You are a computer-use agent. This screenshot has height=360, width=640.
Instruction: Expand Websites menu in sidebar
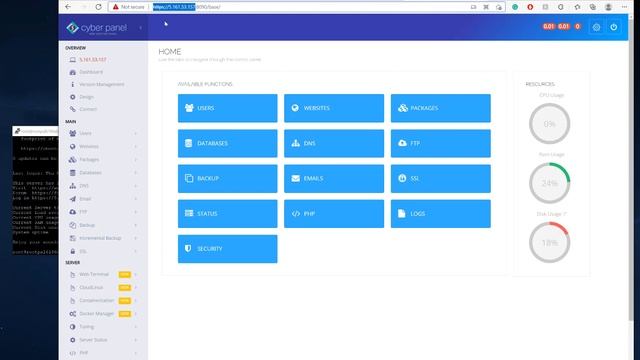pyautogui.click(x=102, y=146)
